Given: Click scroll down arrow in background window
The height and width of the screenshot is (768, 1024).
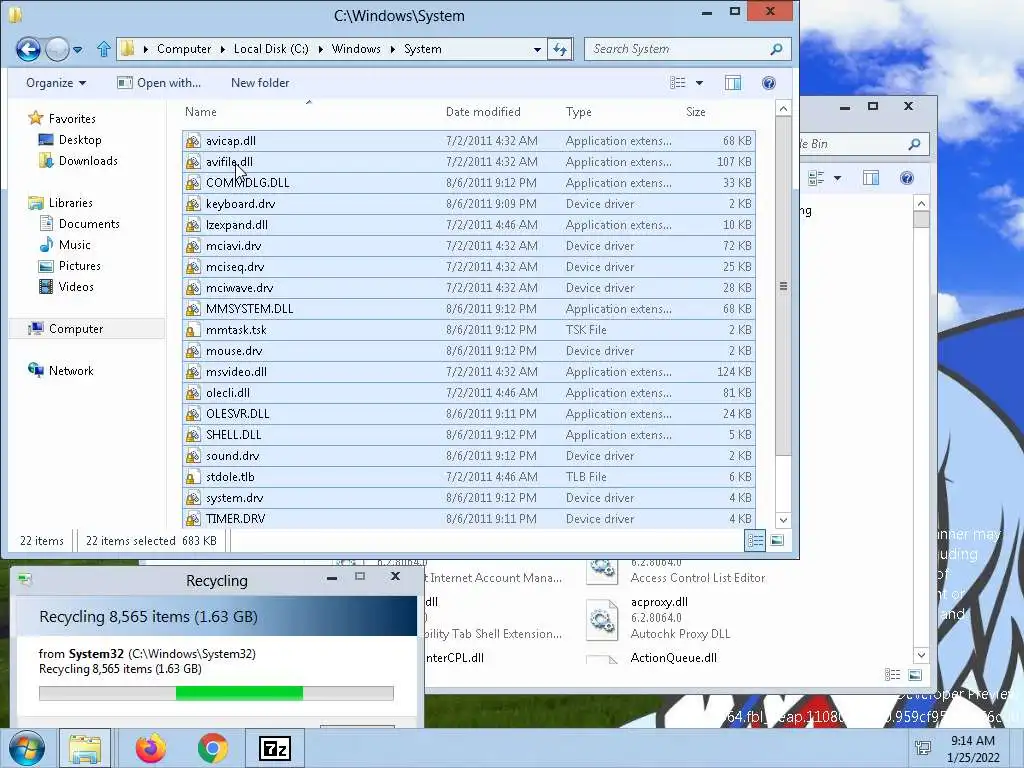Looking at the screenshot, I should point(921,655).
